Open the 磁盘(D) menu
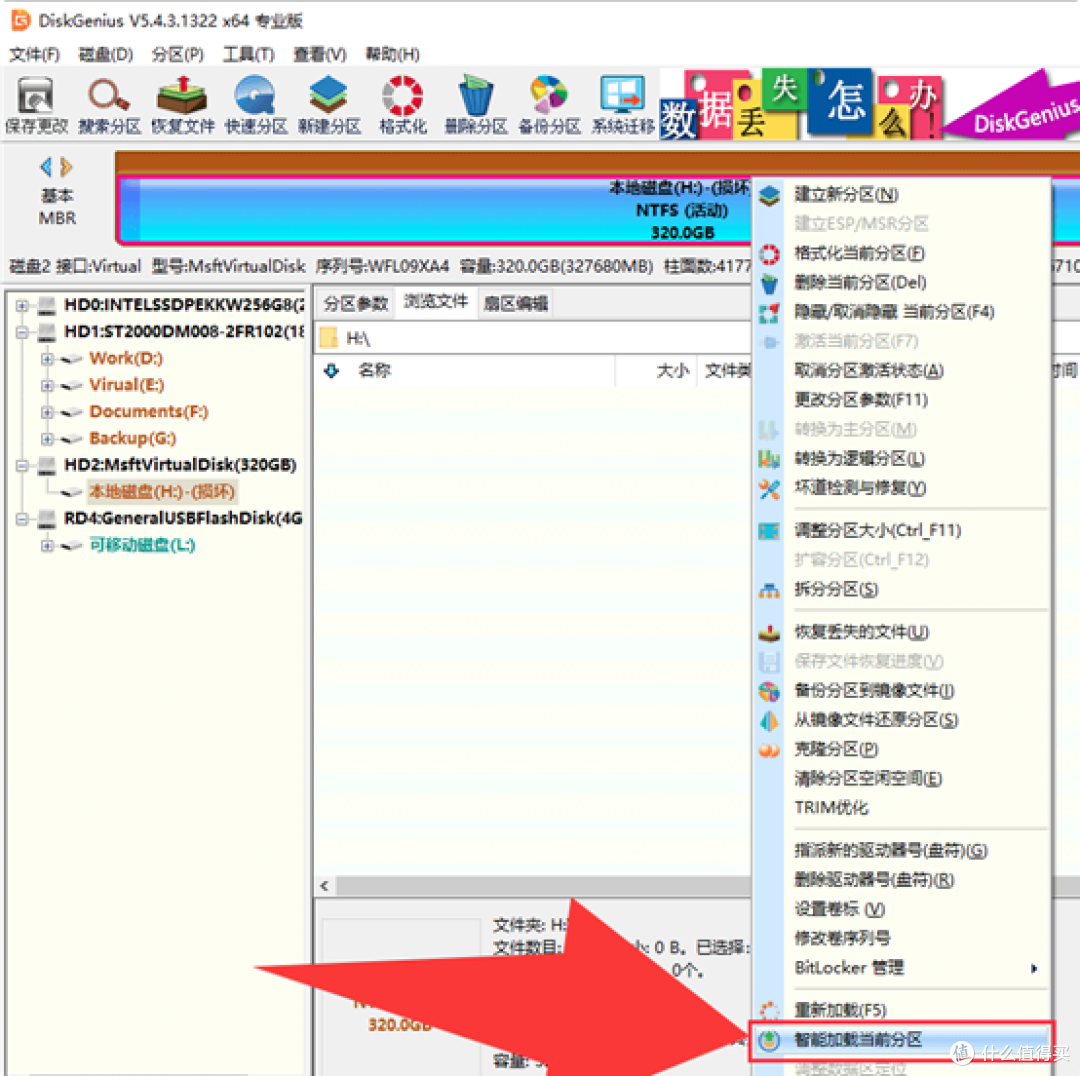The width and height of the screenshot is (1080, 1076). coord(105,54)
